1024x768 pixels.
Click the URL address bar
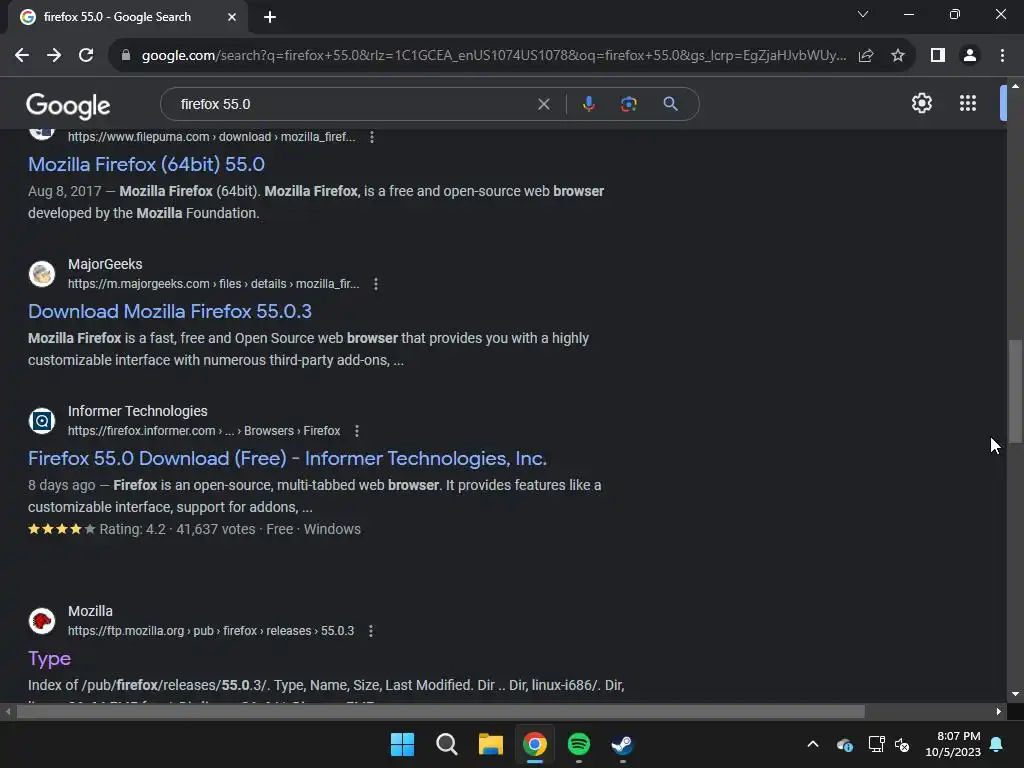coord(493,56)
